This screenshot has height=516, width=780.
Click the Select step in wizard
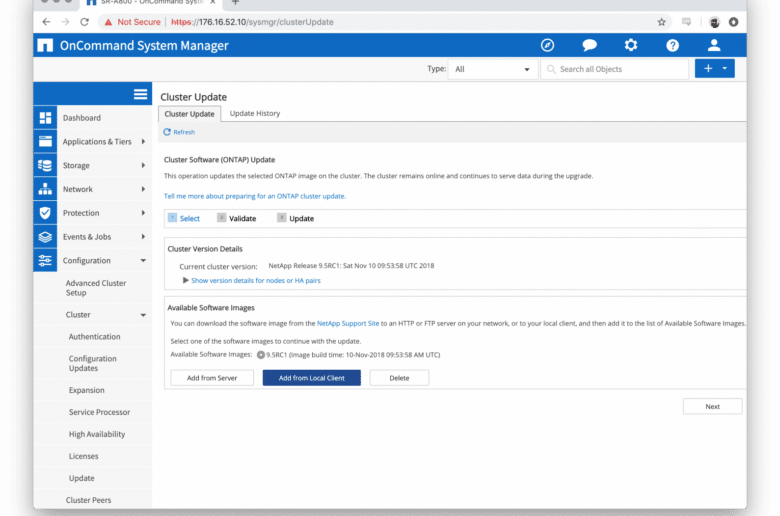tap(184, 218)
